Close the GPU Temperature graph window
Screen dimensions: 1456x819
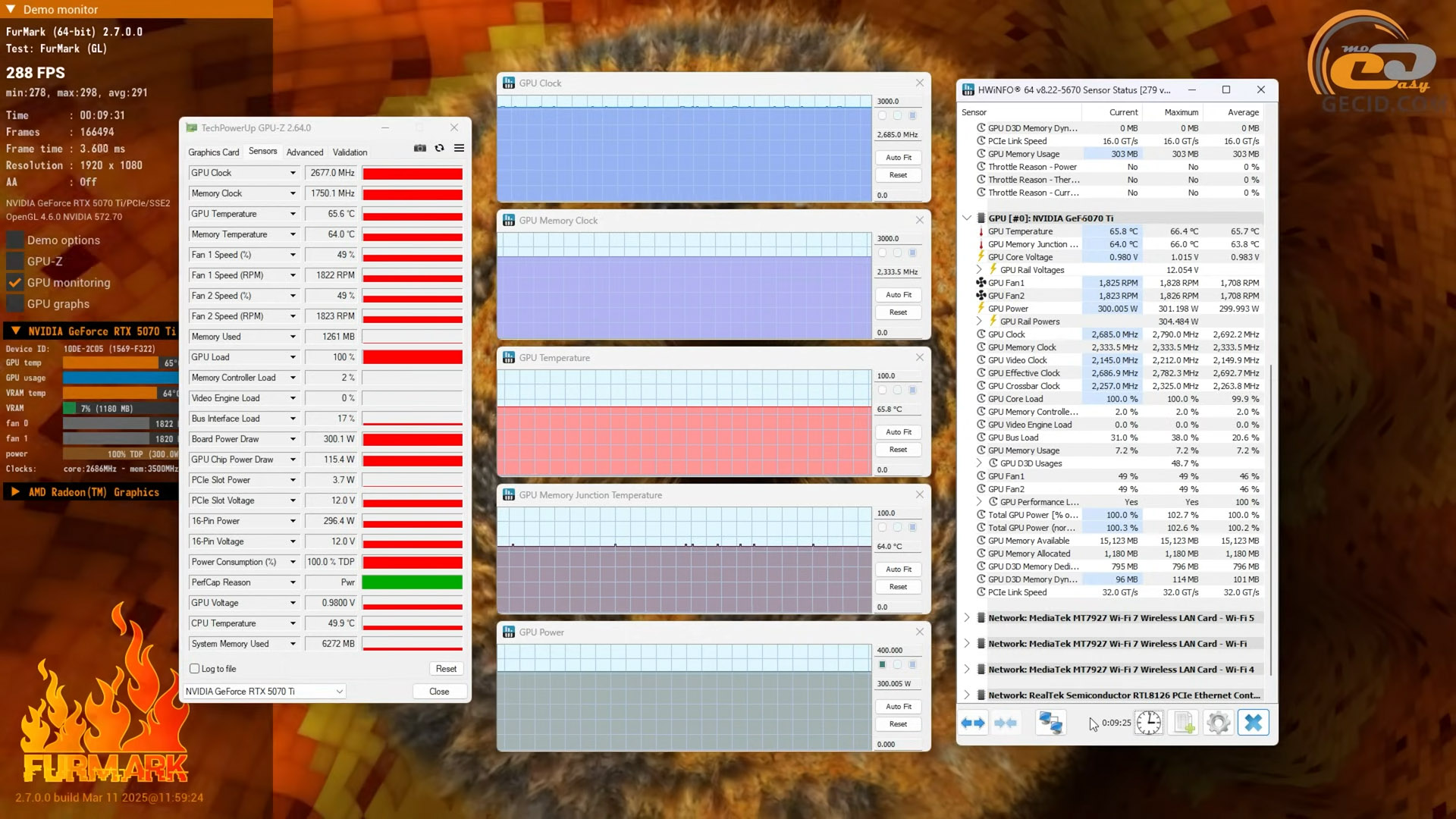point(920,358)
